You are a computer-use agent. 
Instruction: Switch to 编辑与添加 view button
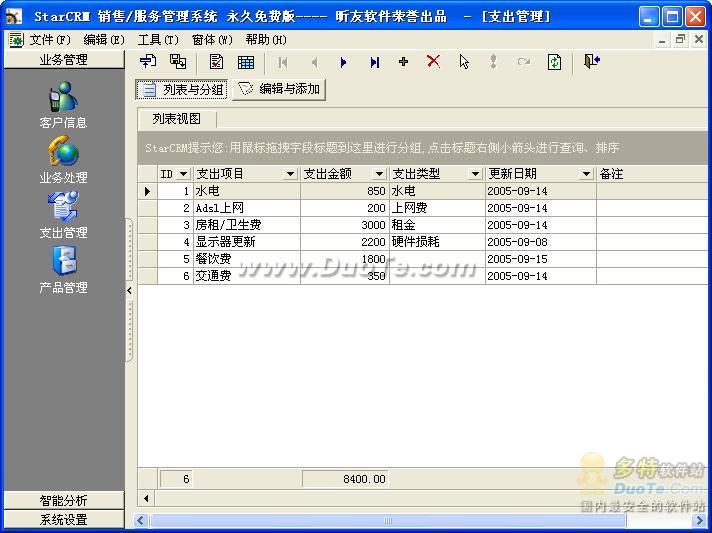pos(279,89)
